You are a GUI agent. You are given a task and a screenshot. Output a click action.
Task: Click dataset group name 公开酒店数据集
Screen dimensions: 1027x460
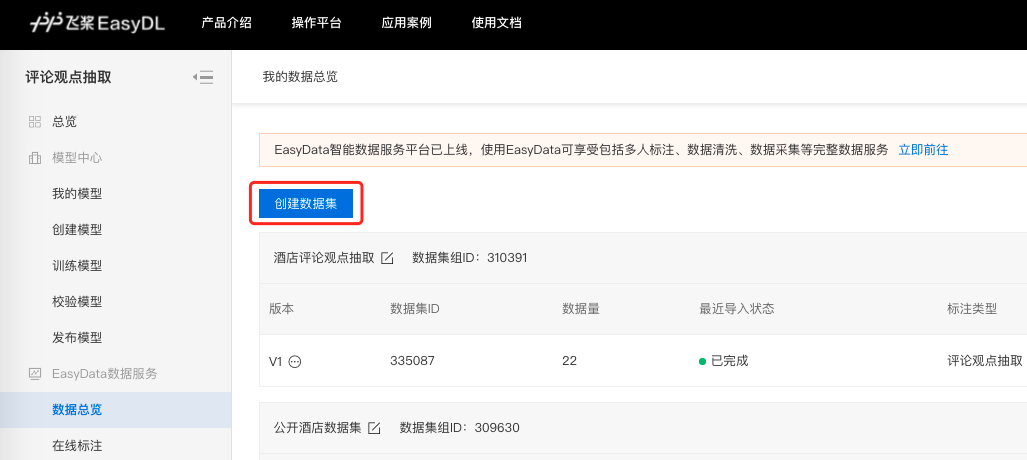click(x=317, y=429)
